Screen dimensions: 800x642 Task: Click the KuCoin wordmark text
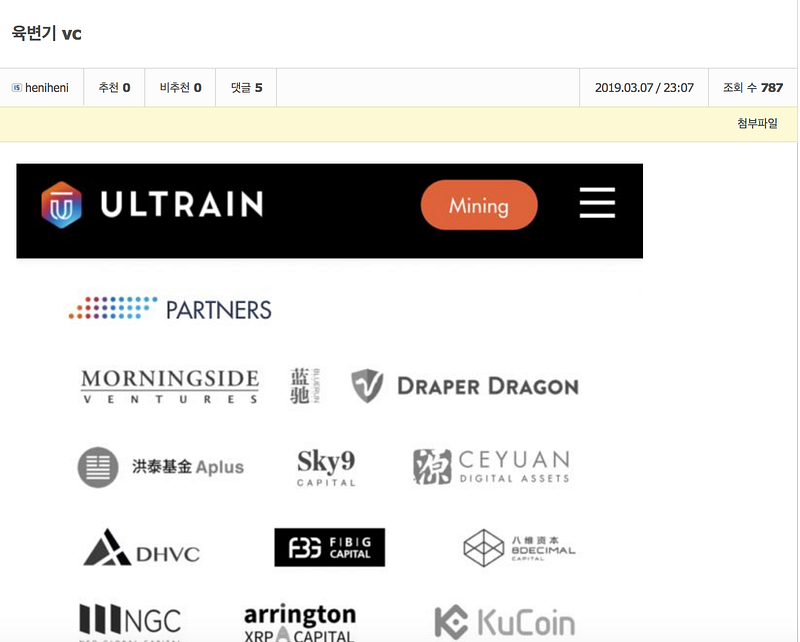click(526, 622)
